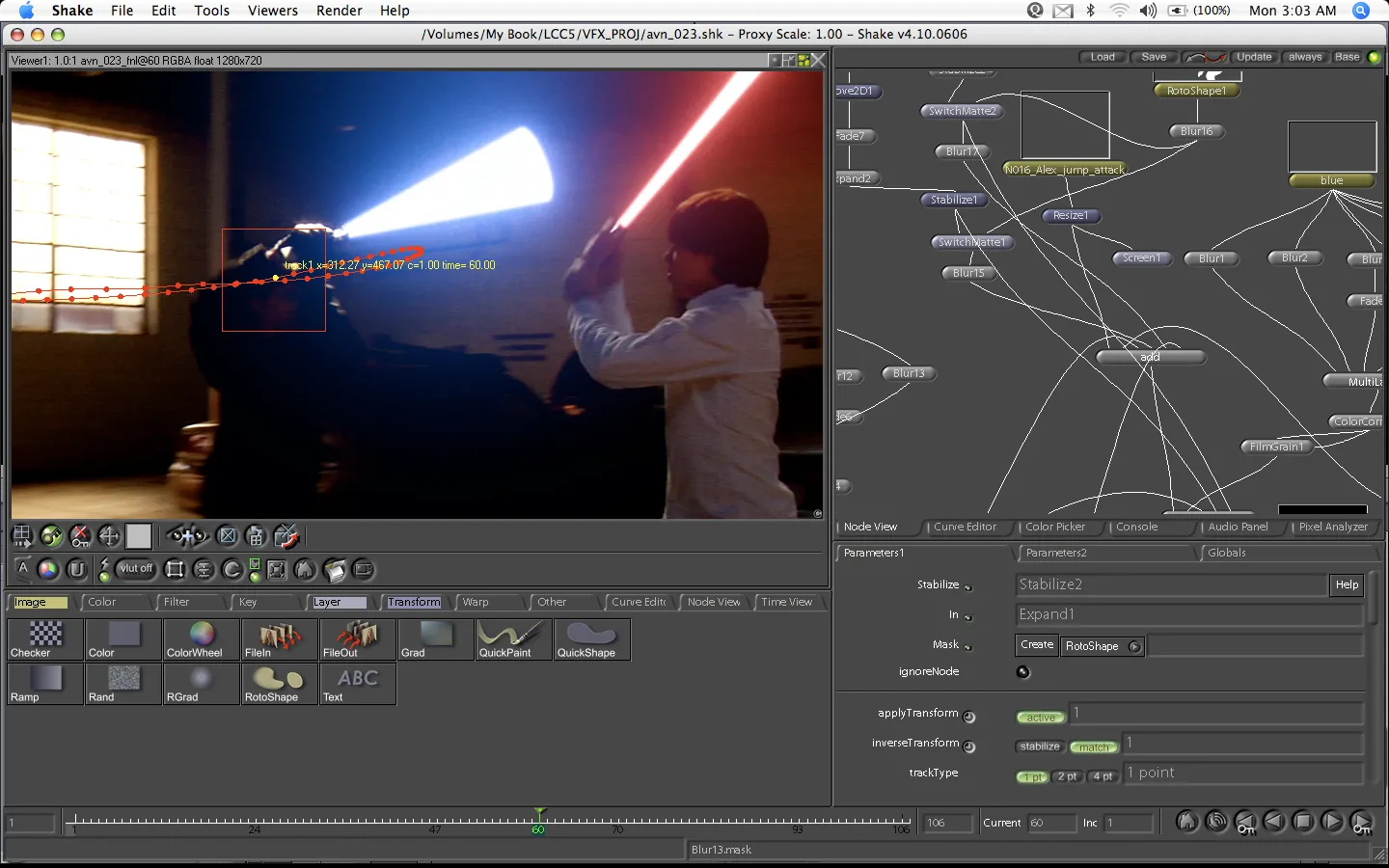Screen dimensions: 1389x868
Task: Click the Save script button
Action: [x=1154, y=57]
